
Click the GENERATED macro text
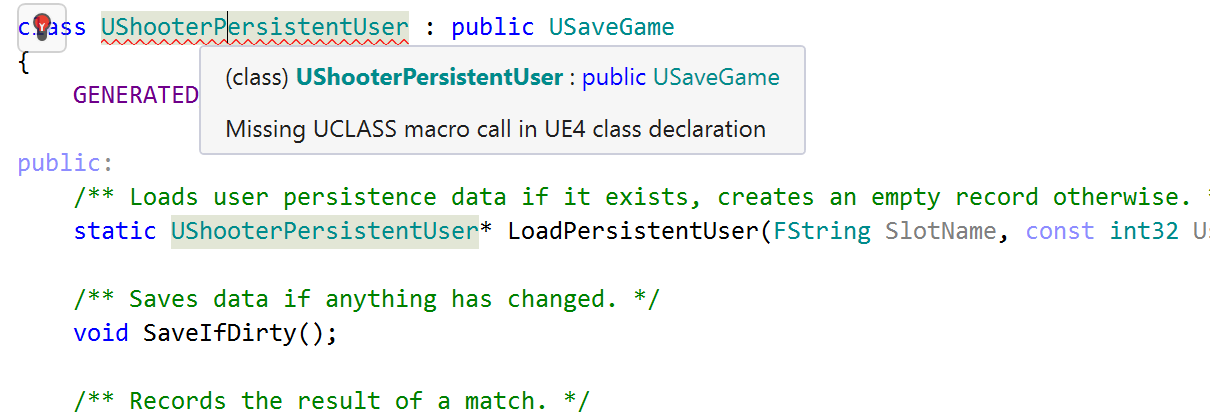[x=136, y=95]
